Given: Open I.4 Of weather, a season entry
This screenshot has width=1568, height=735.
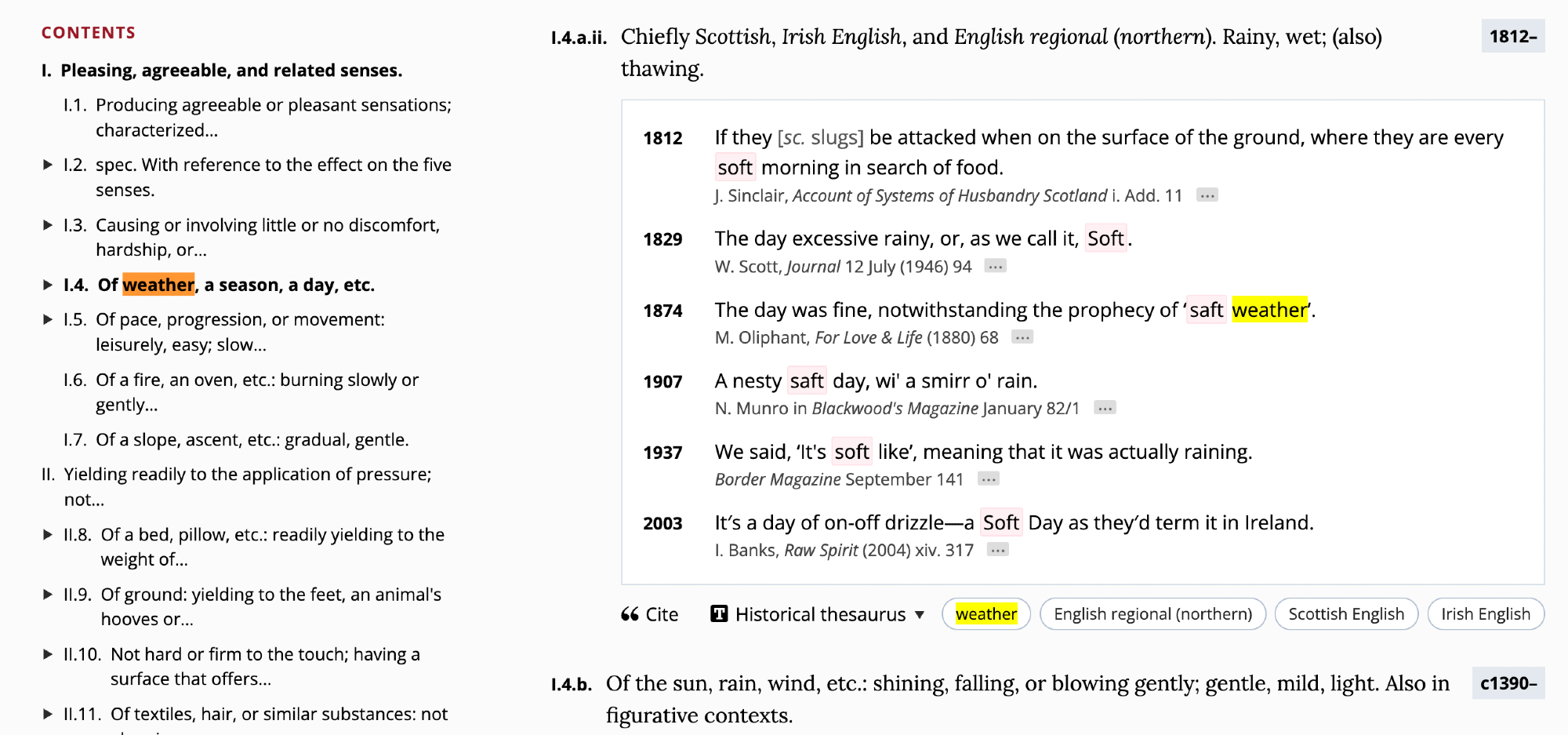Looking at the screenshot, I should 235,285.
